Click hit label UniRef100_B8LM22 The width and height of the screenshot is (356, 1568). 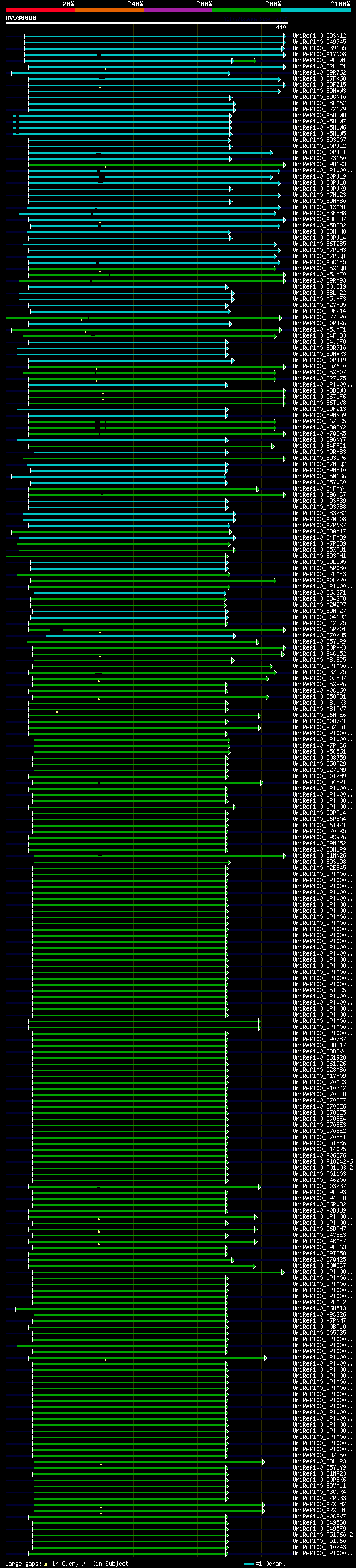coord(319,293)
